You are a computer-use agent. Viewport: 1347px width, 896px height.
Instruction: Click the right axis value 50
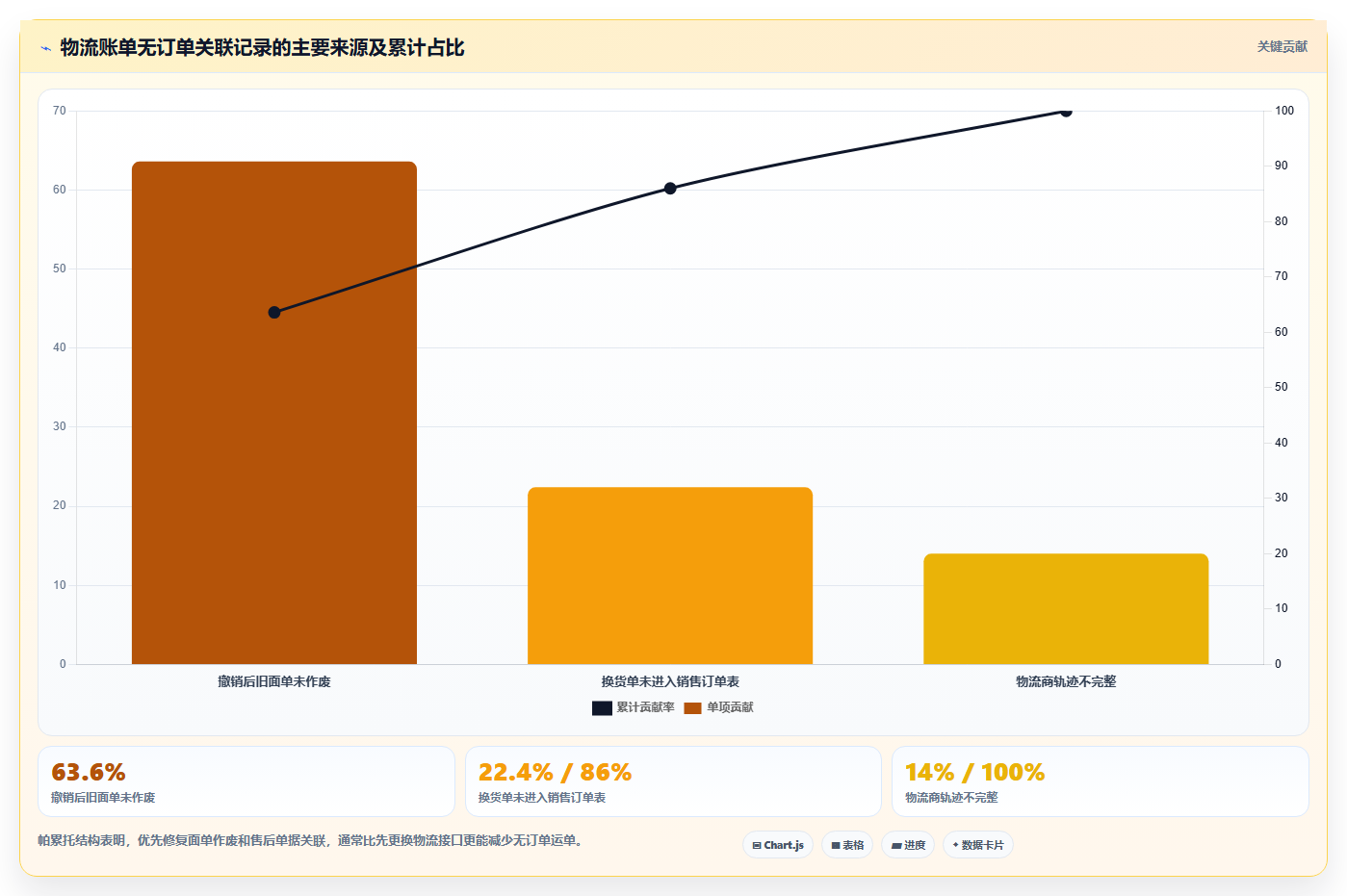1282,387
